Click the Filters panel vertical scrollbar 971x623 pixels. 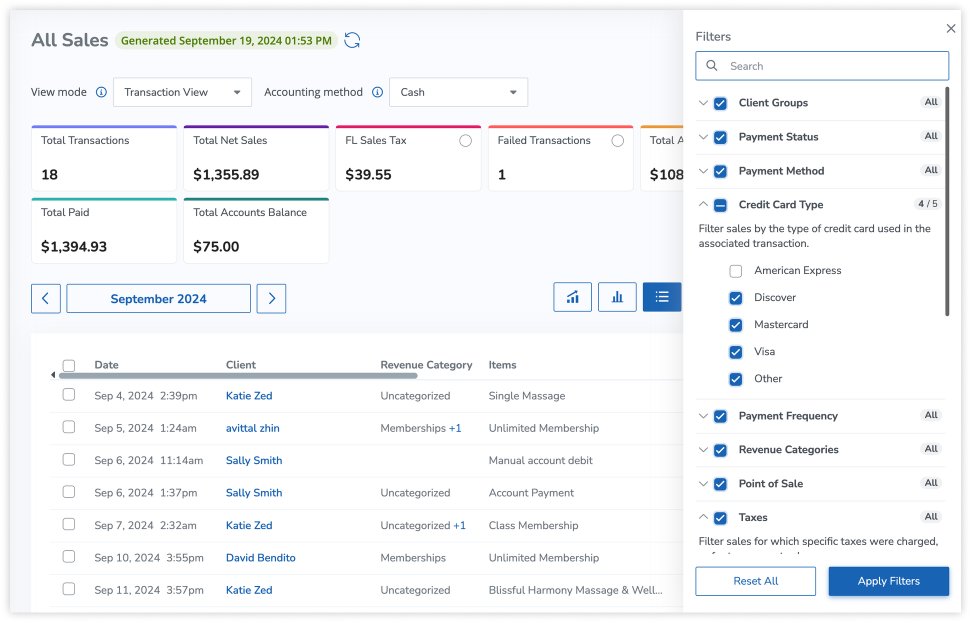coord(947,202)
